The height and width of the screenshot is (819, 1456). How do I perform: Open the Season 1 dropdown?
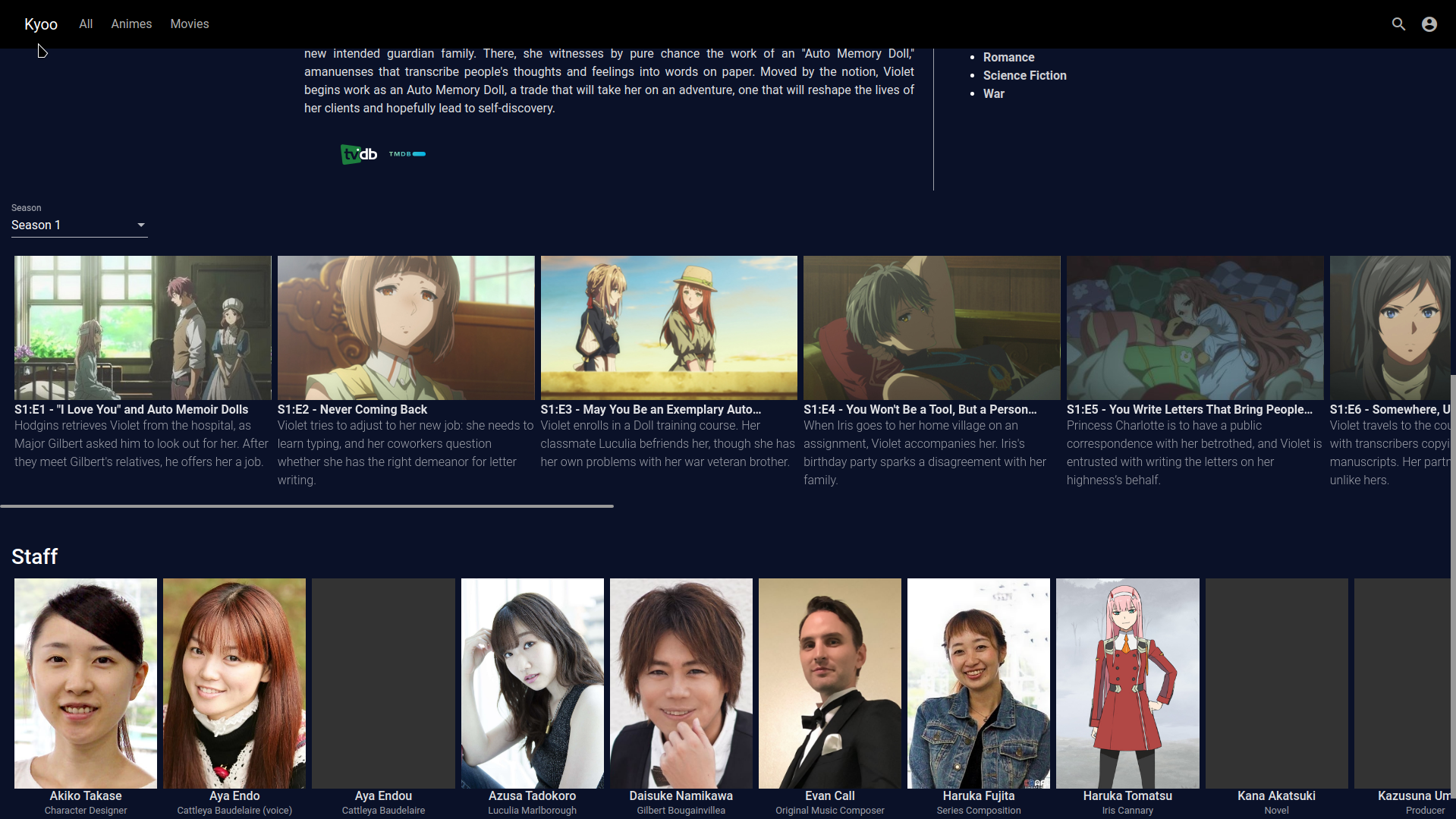pyautogui.click(x=78, y=225)
